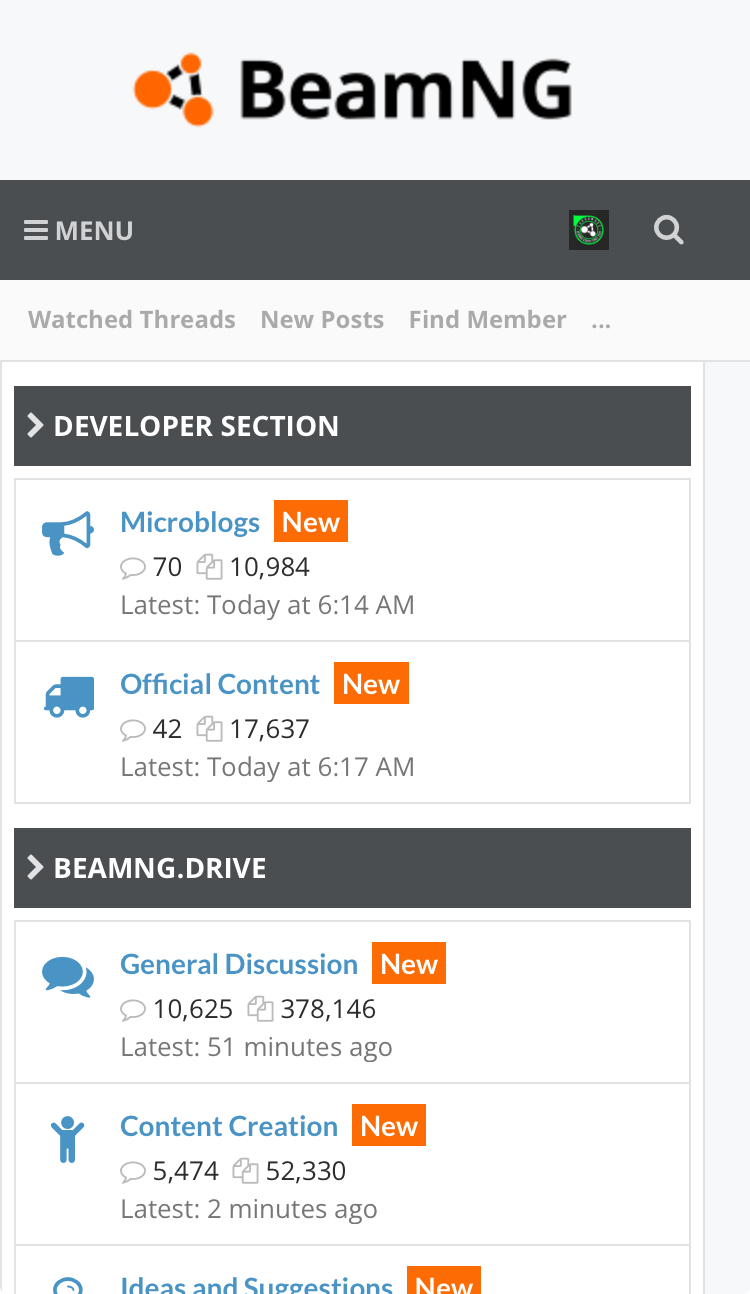Click the New badge beside Official Content
The width and height of the screenshot is (750, 1294).
tap(371, 683)
